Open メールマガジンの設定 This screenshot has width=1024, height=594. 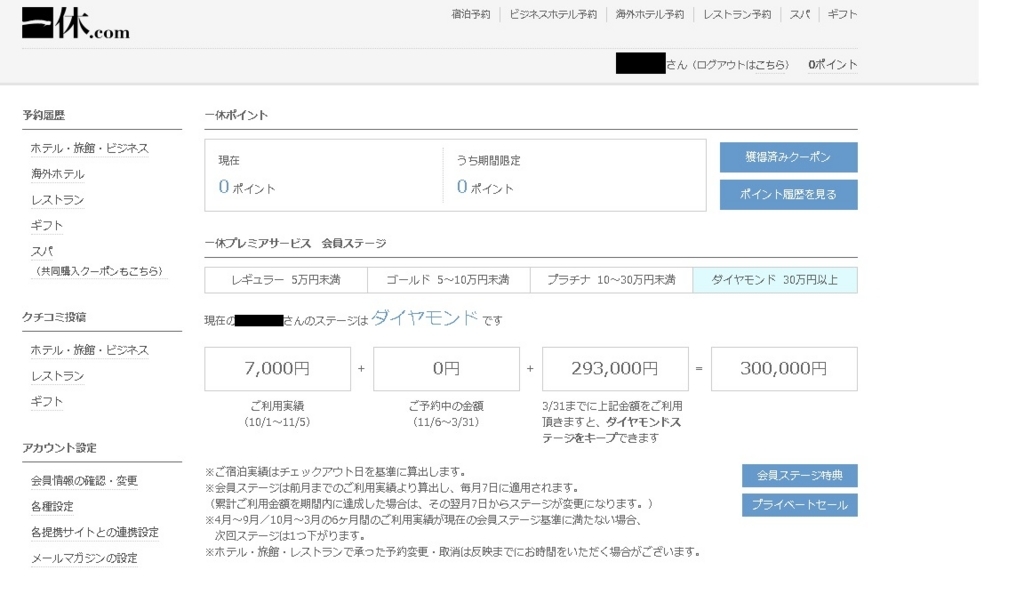click(x=84, y=558)
